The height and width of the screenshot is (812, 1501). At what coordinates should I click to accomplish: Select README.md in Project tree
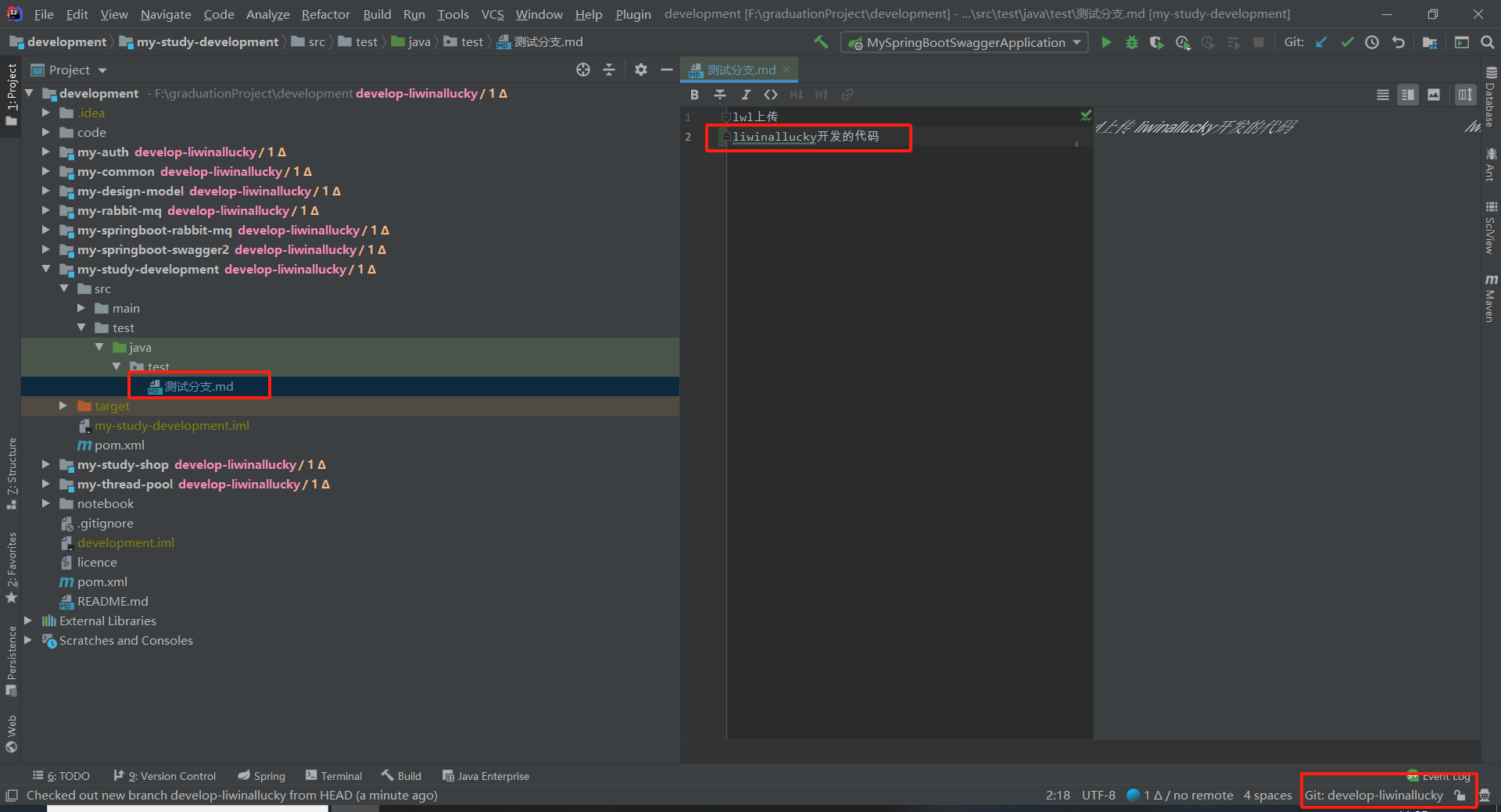click(x=113, y=601)
